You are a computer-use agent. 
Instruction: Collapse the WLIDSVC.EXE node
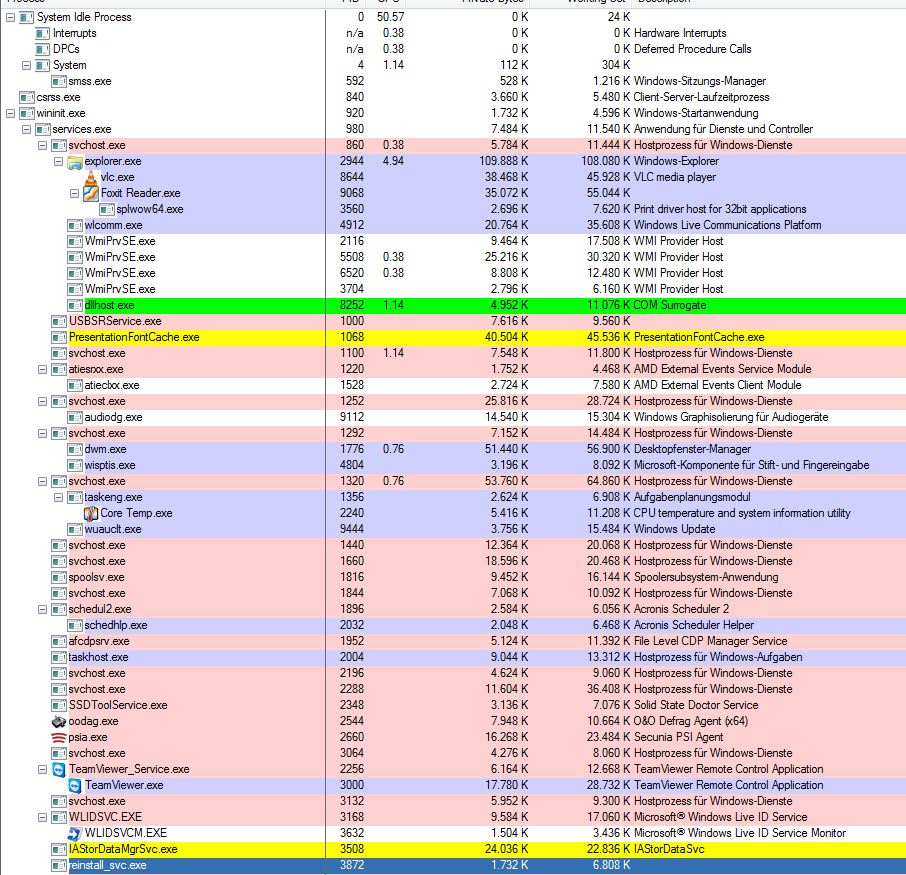pos(42,817)
